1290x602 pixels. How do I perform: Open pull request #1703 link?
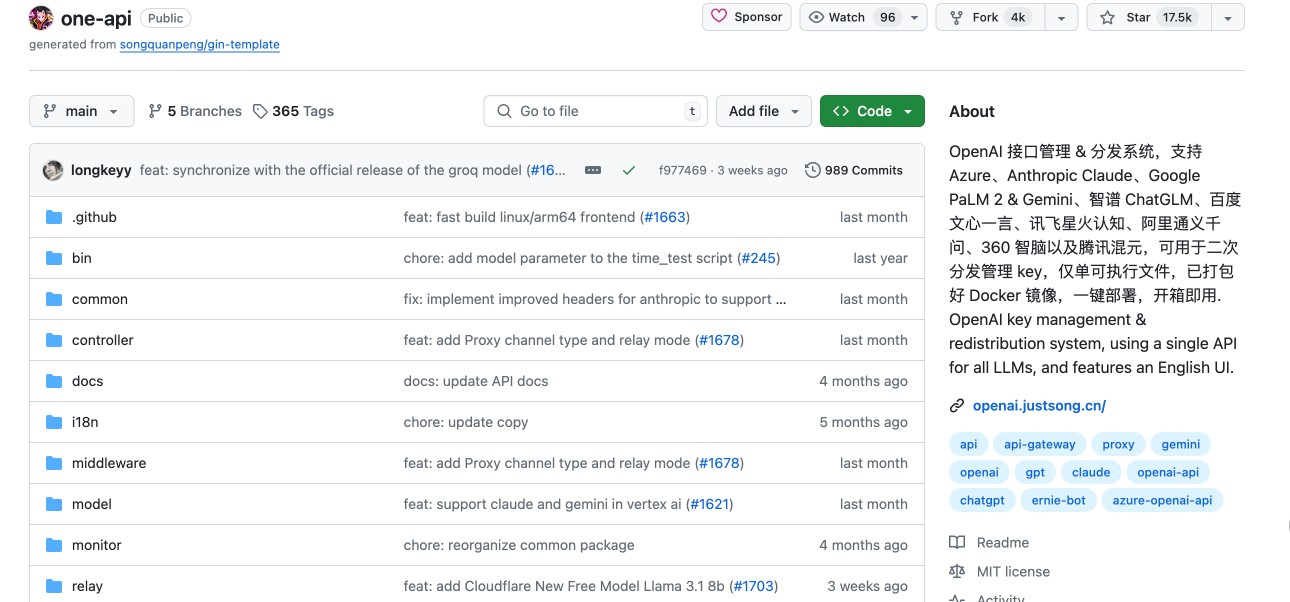pos(754,586)
